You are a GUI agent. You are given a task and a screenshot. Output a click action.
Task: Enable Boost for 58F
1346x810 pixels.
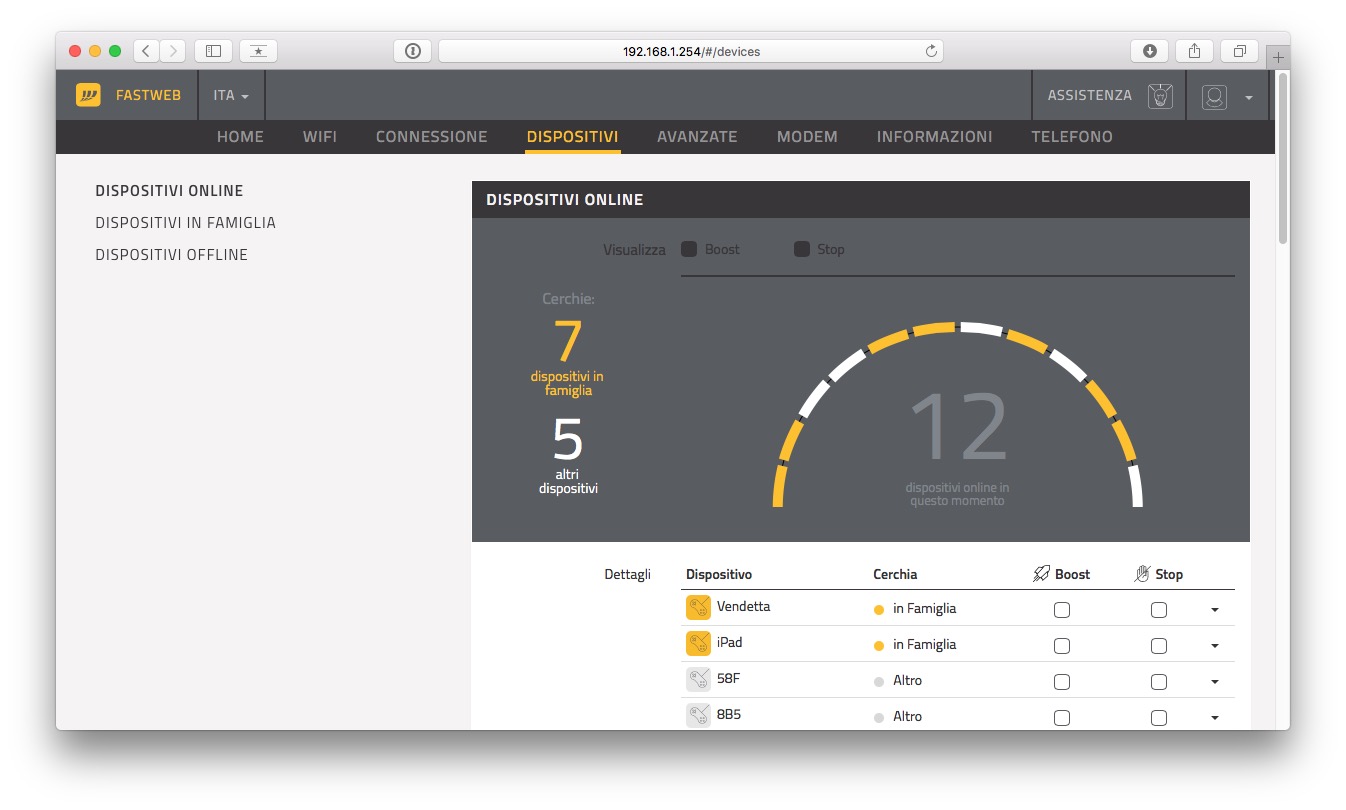(x=1062, y=682)
